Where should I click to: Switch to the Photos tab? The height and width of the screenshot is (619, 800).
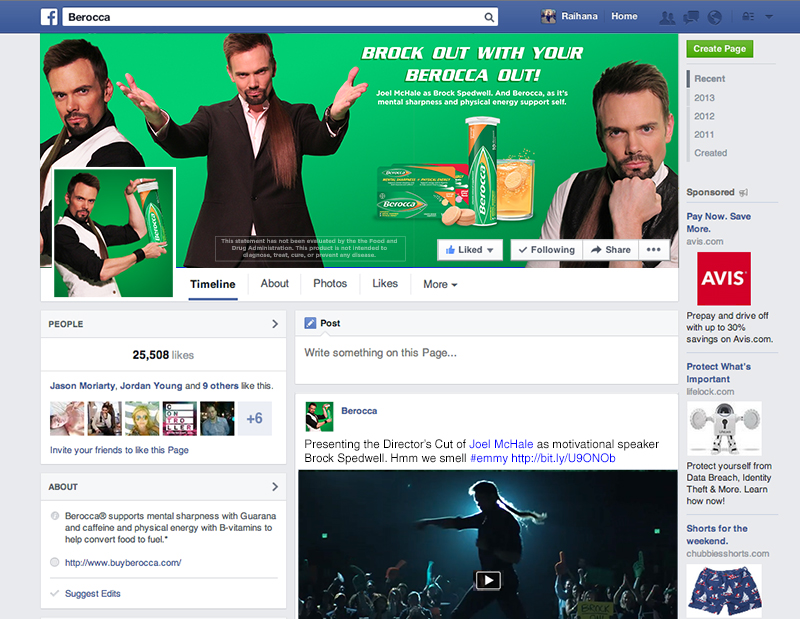click(x=330, y=284)
